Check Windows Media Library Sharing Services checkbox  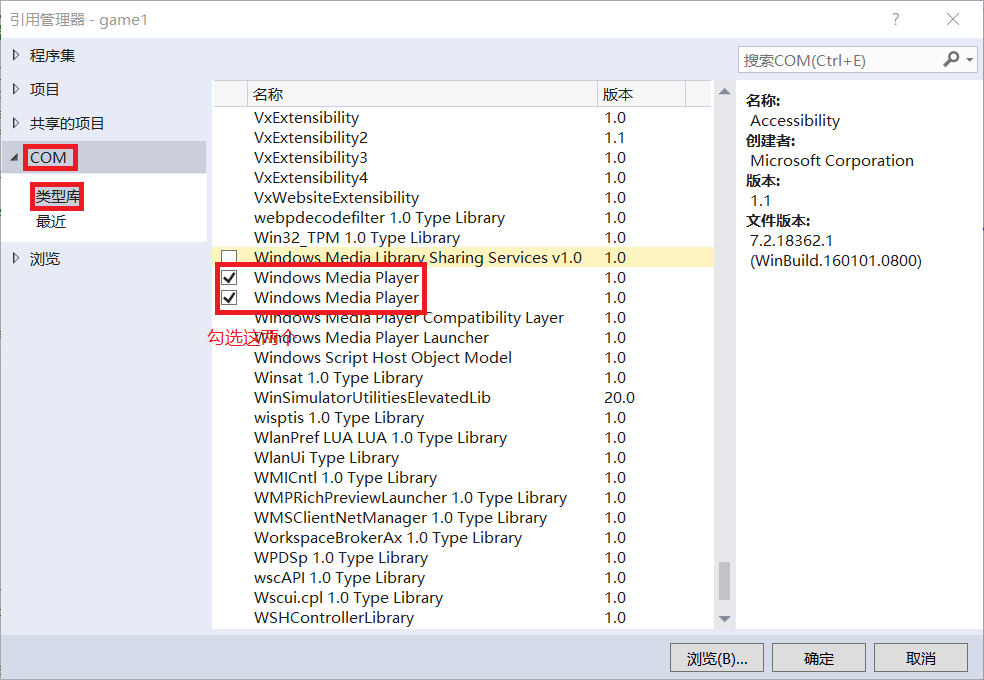tap(229, 257)
